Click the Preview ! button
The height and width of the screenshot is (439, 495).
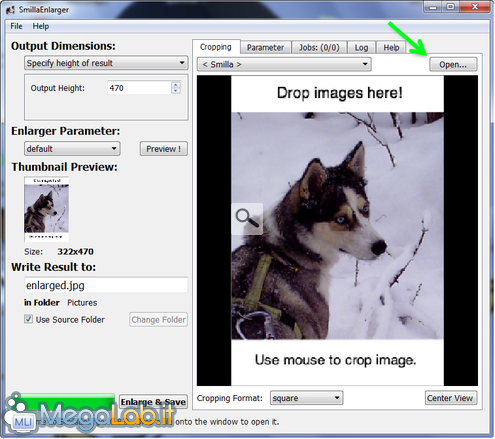164,149
